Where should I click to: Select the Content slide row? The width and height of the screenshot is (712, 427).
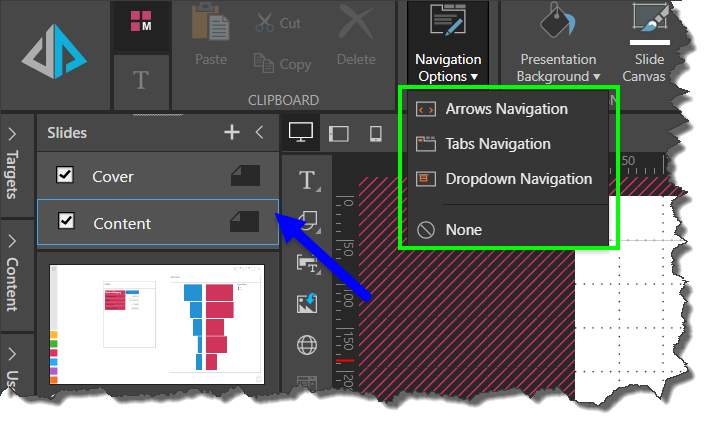click(x=158, y=222)
